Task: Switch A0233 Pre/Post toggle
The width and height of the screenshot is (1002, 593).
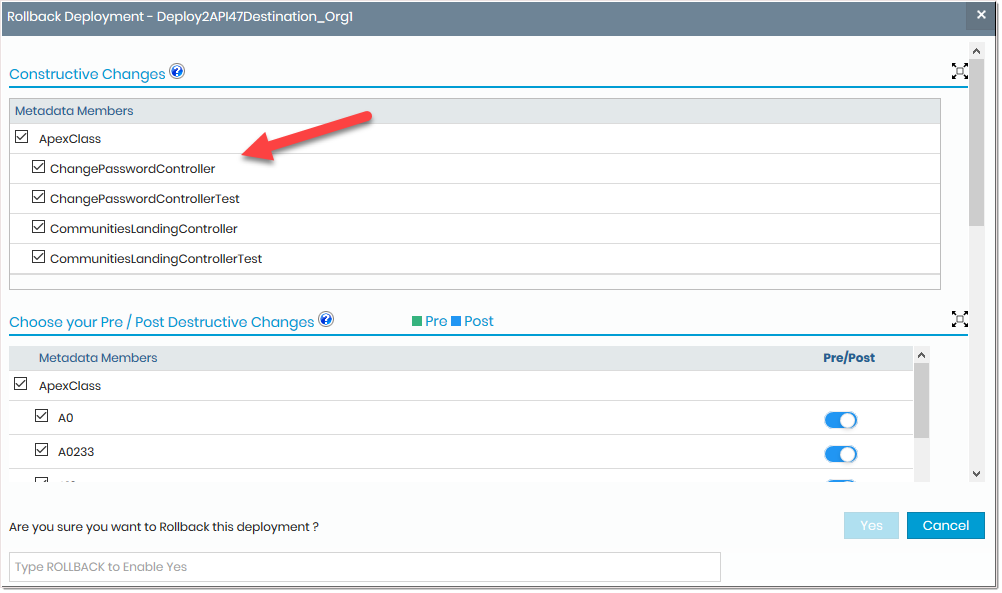Action: pos(840,454)
